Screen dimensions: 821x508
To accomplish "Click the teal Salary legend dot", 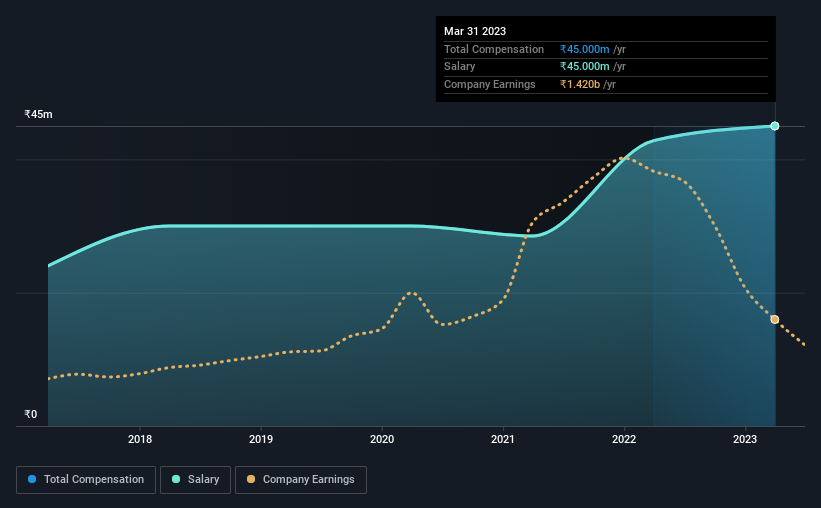I will click(x=176, y=479).
